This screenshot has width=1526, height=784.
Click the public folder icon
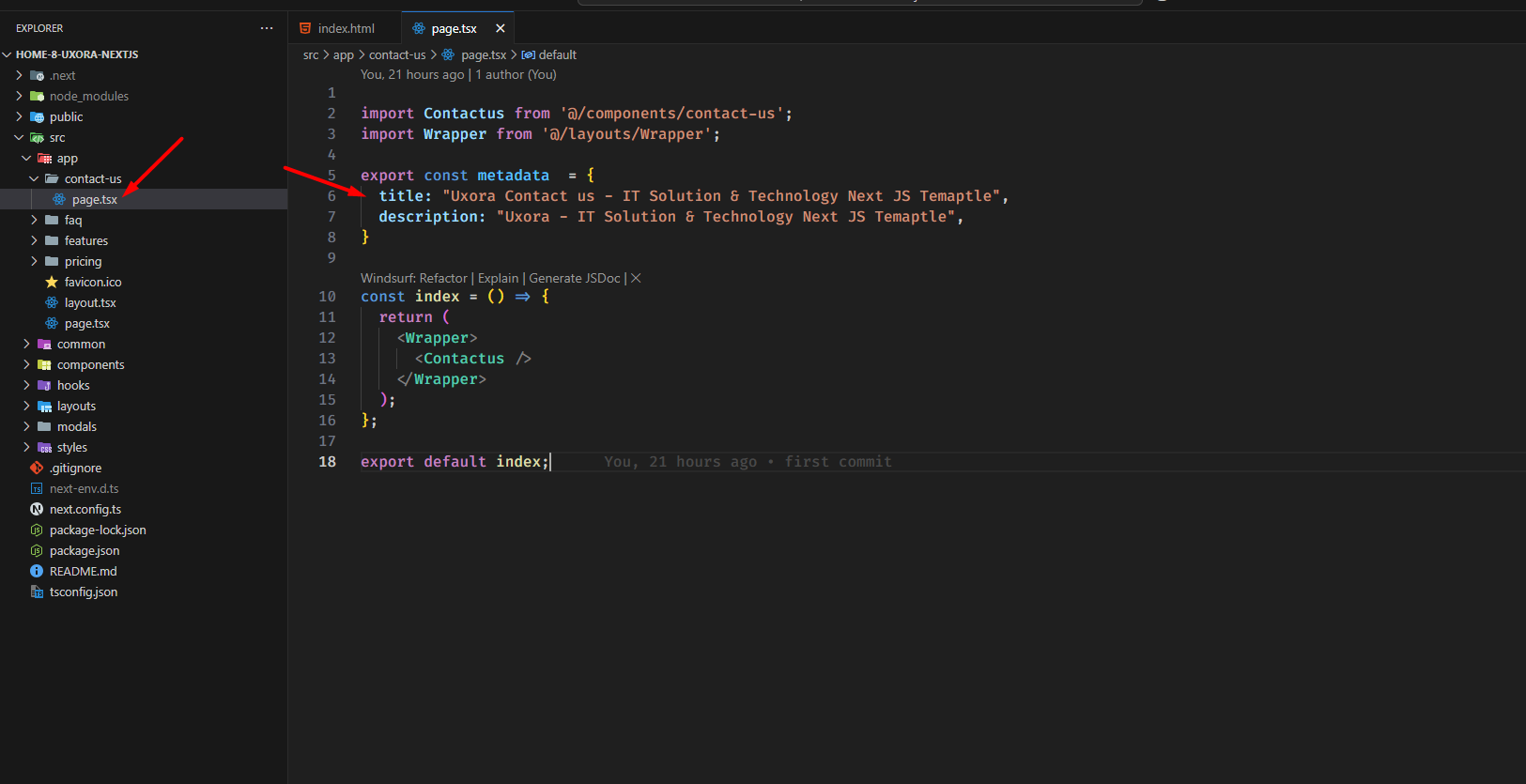point(38,116)
